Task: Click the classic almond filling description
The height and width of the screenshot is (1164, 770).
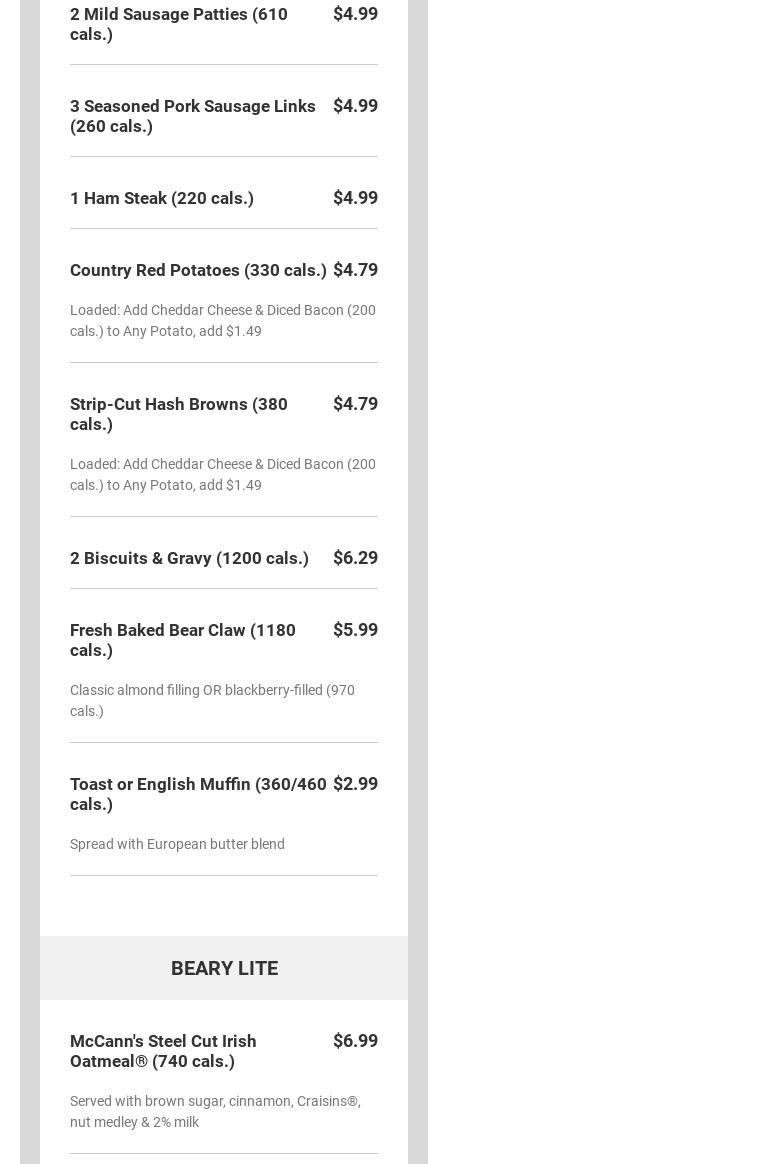Action: pos(212,700)
